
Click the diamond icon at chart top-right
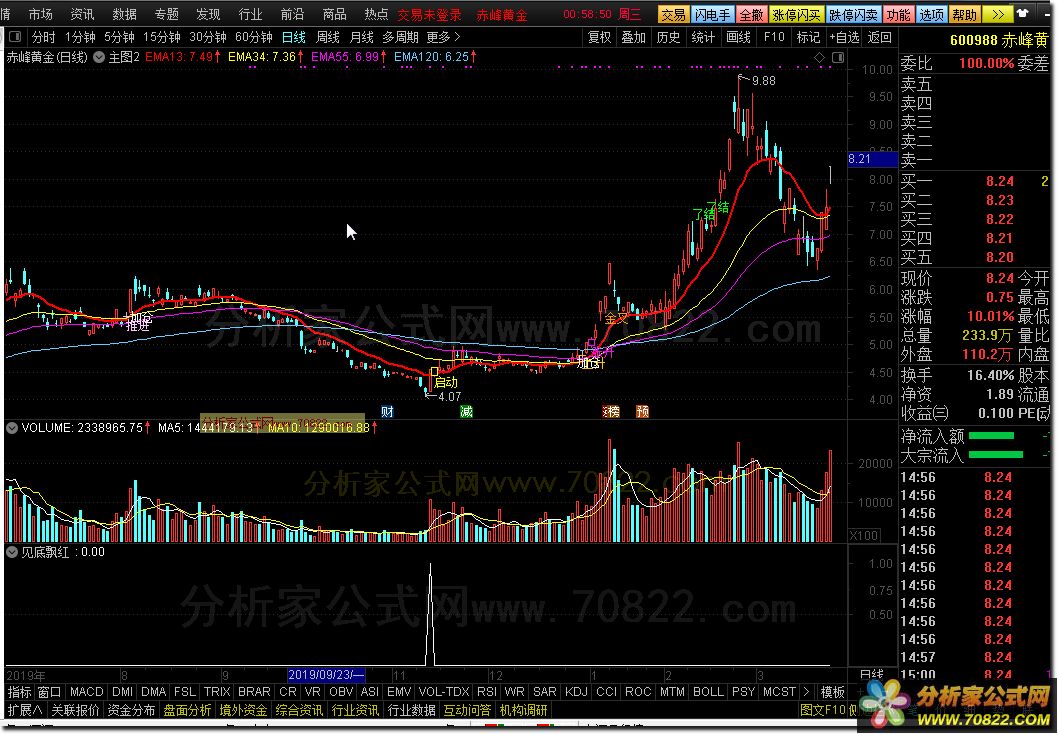820,58
